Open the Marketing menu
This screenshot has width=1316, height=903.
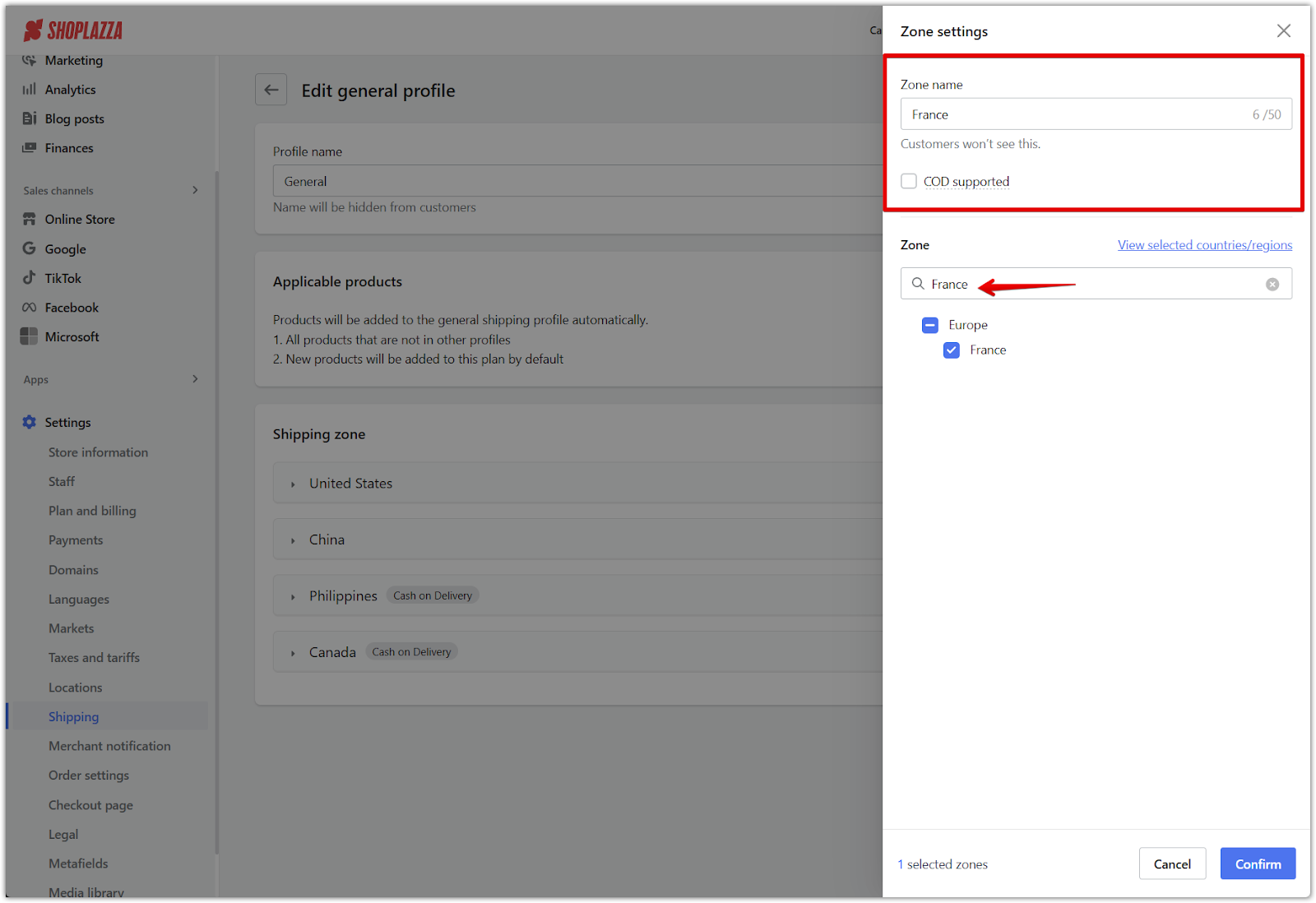(x=74, y=60)
